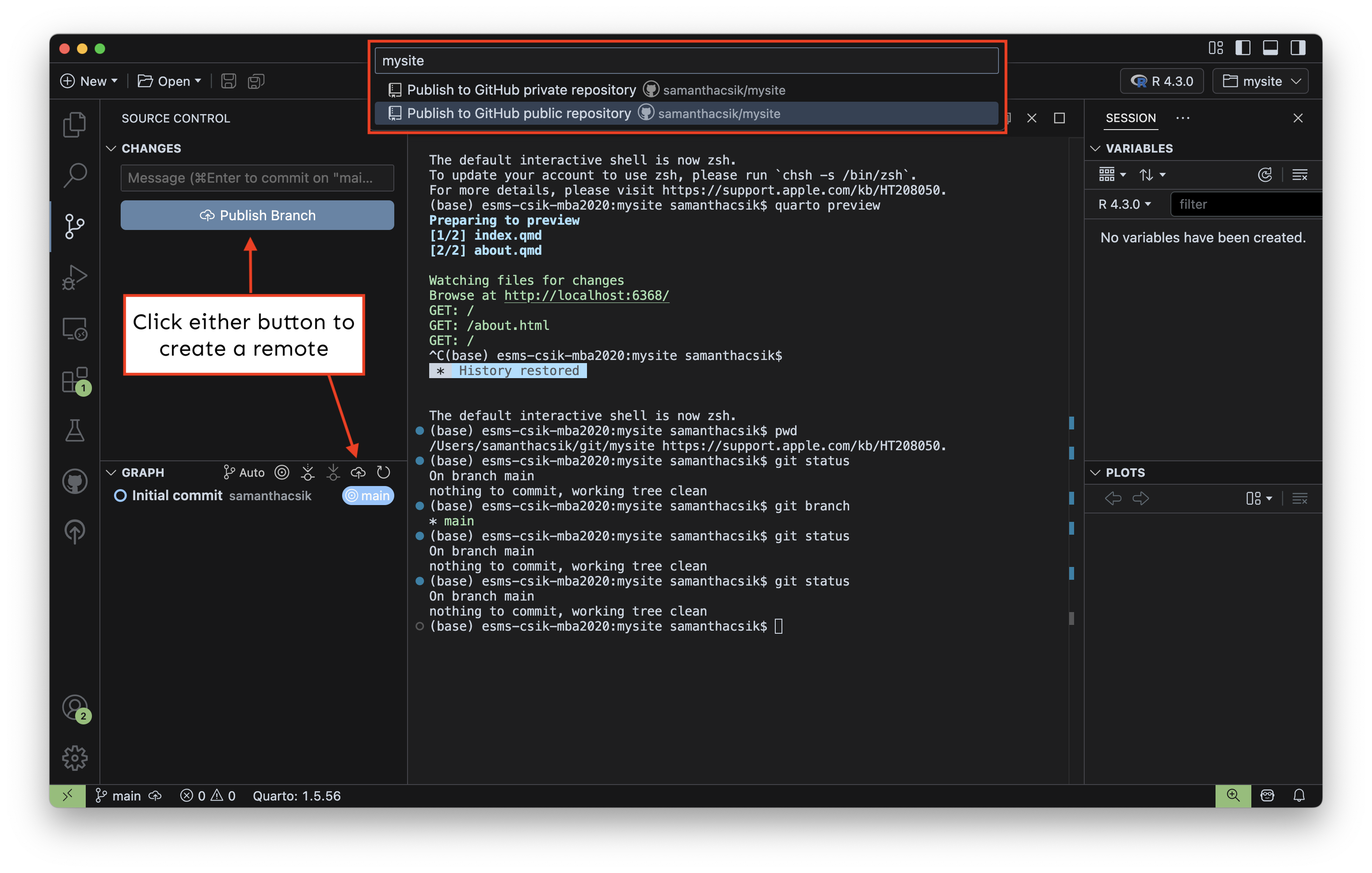
Task: Open the plots layout dropdown
Action: pyautogui.click(x=1258, y=498)
